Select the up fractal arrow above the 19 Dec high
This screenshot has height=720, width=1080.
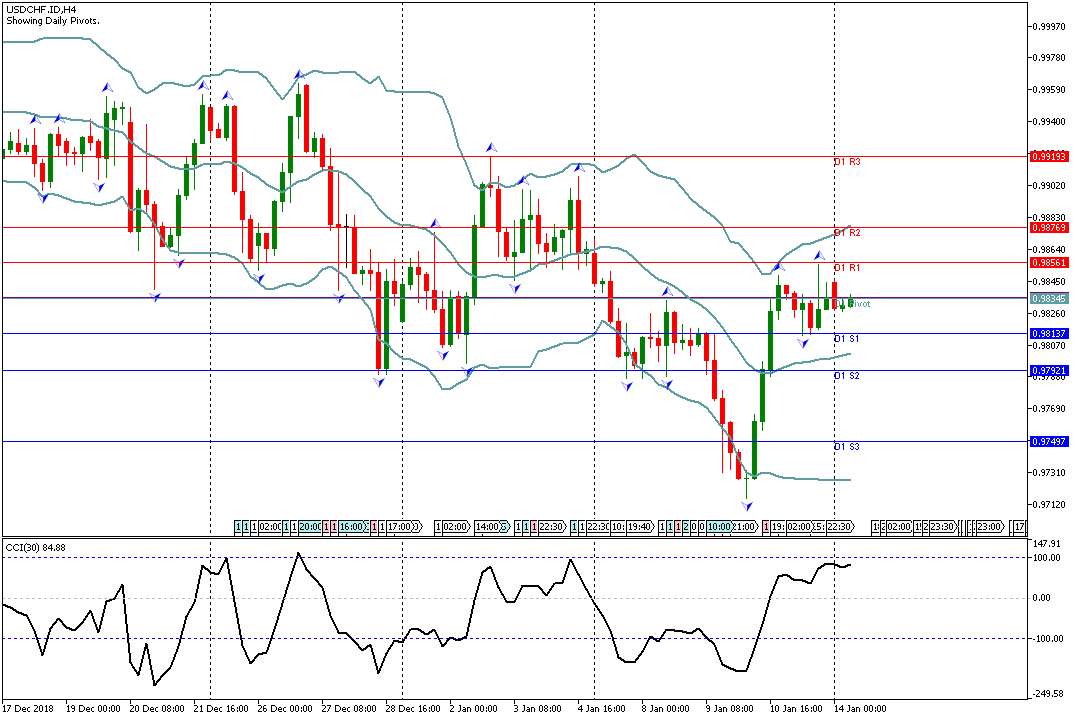pos(107,88)
